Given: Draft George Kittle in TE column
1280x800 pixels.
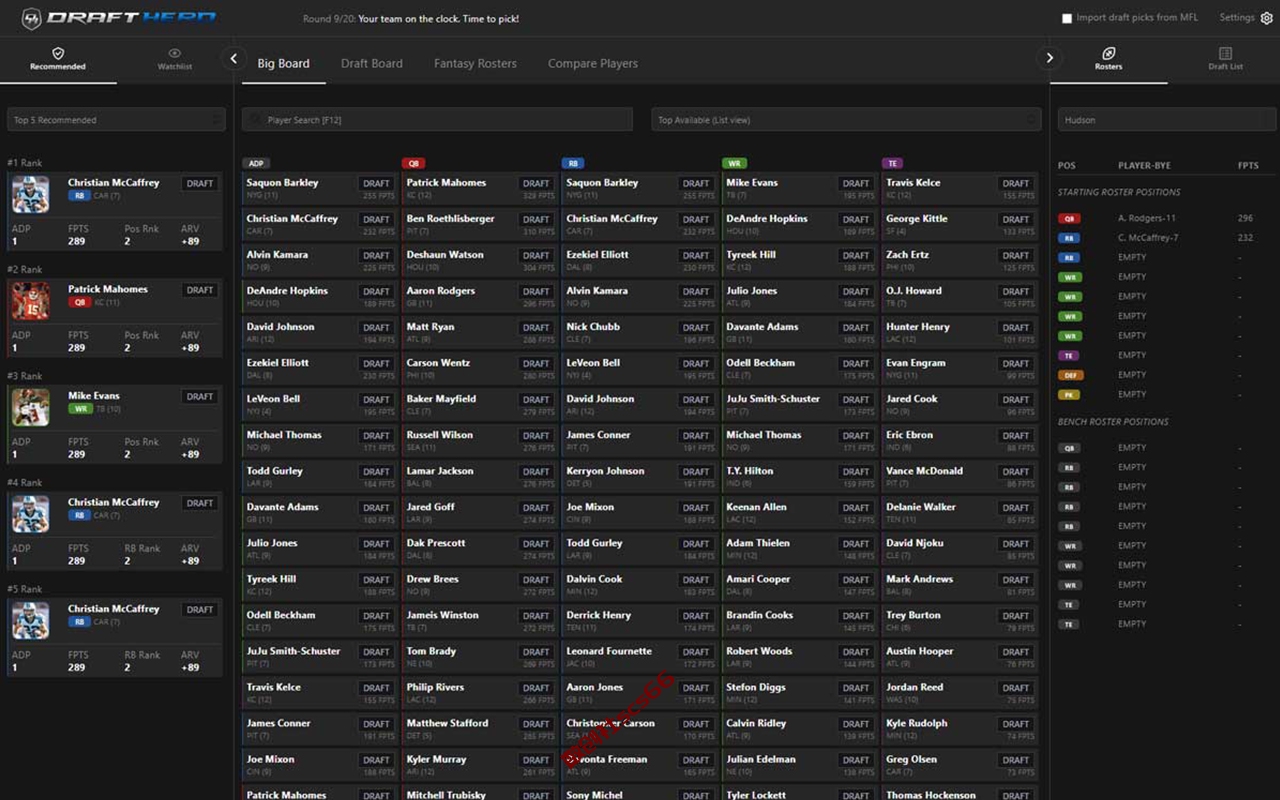Looking at the screenshot, I should coord(1016,220).
